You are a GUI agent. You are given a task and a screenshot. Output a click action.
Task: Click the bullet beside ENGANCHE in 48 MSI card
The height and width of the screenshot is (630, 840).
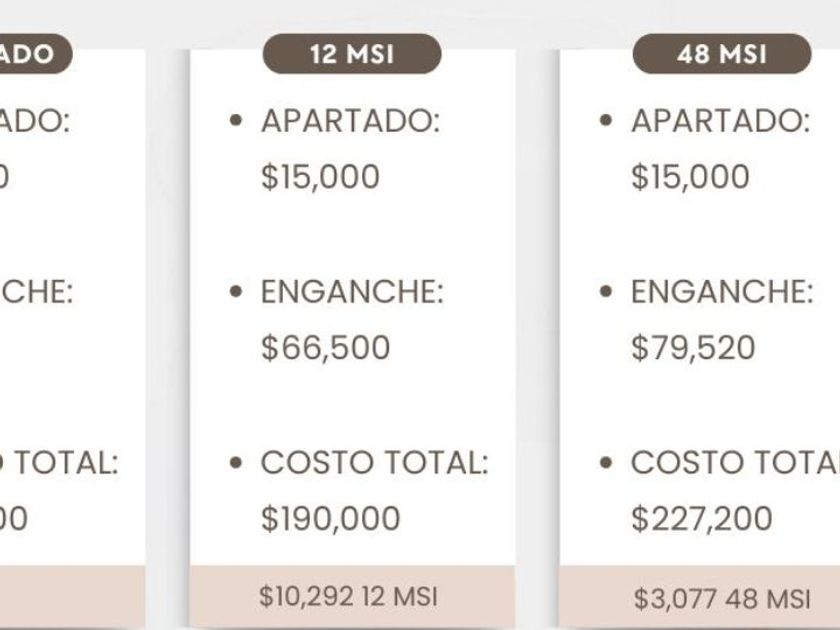606,292
